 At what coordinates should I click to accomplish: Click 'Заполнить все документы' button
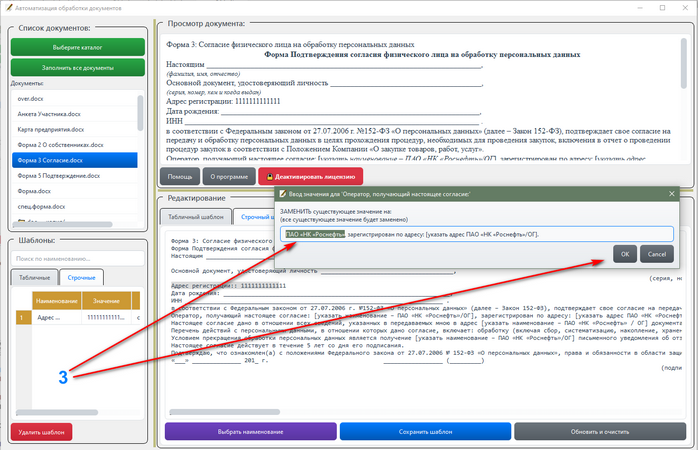pyautogui.click(x=77, y=68)
